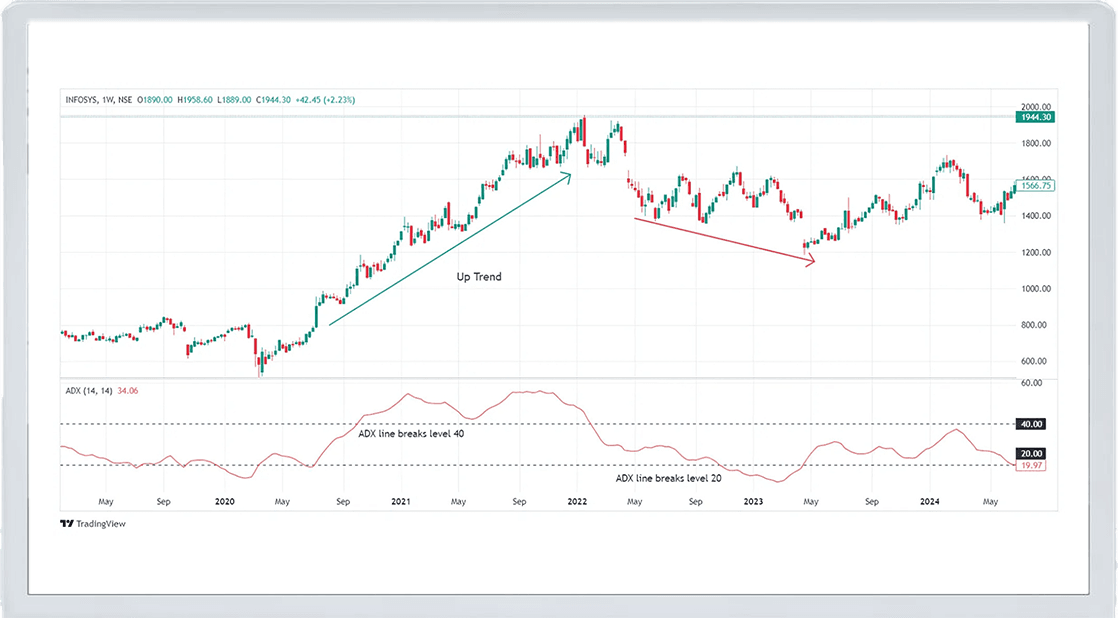This screenshot has width=1118, height=618.
Task: Click the red 19.97 ADX value tag
Action: point(1033,465)
